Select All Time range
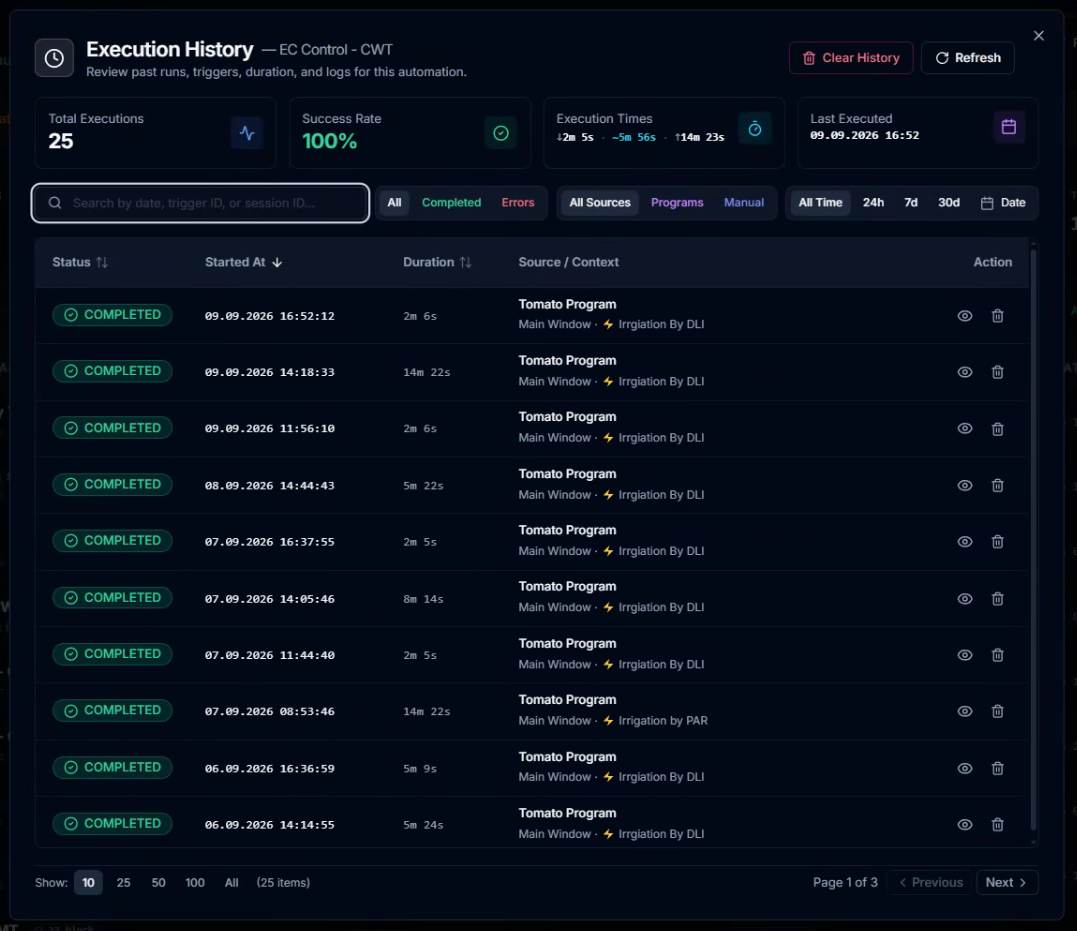Screen dimensions: 1077x931 pos(820,203)
